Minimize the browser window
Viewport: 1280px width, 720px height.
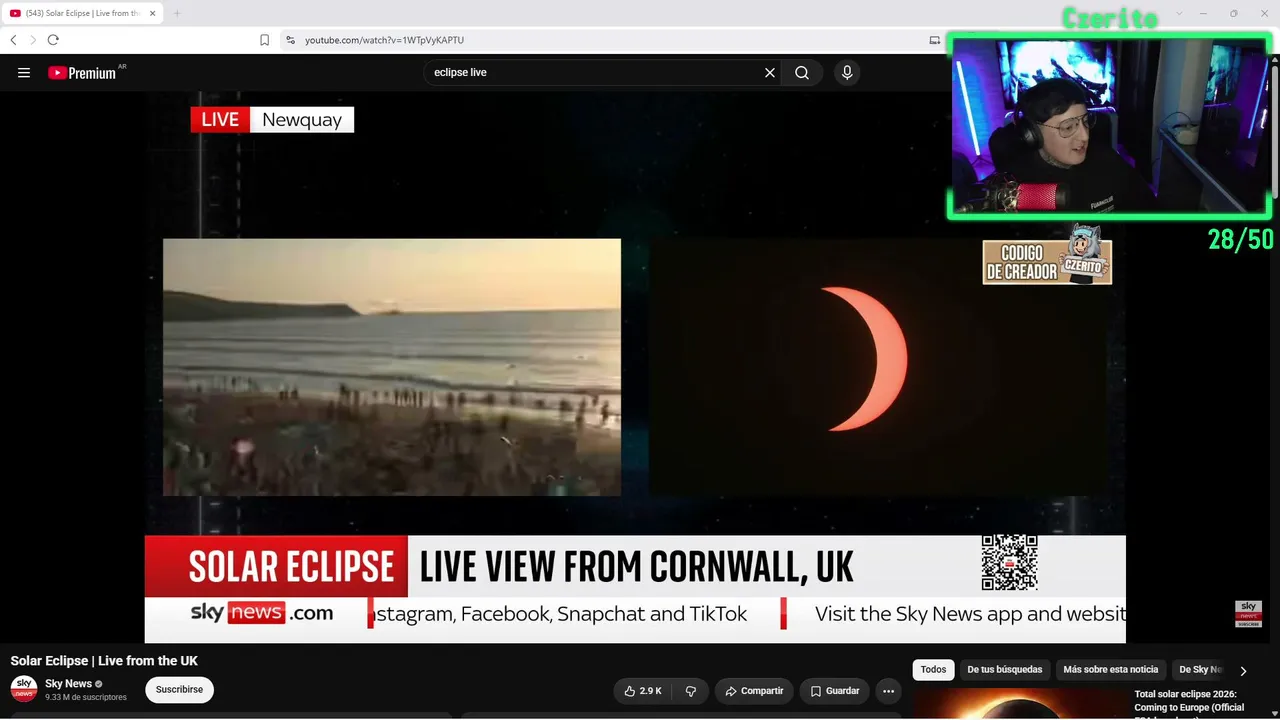click(1204, 13)
